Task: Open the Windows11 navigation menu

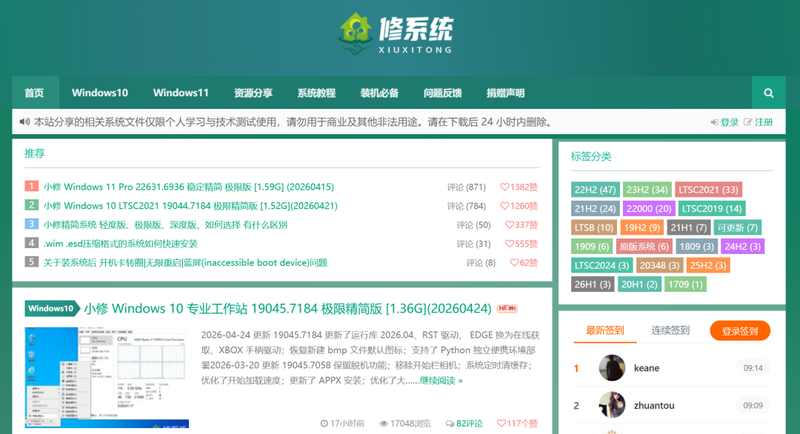Action: click(181, 93)
